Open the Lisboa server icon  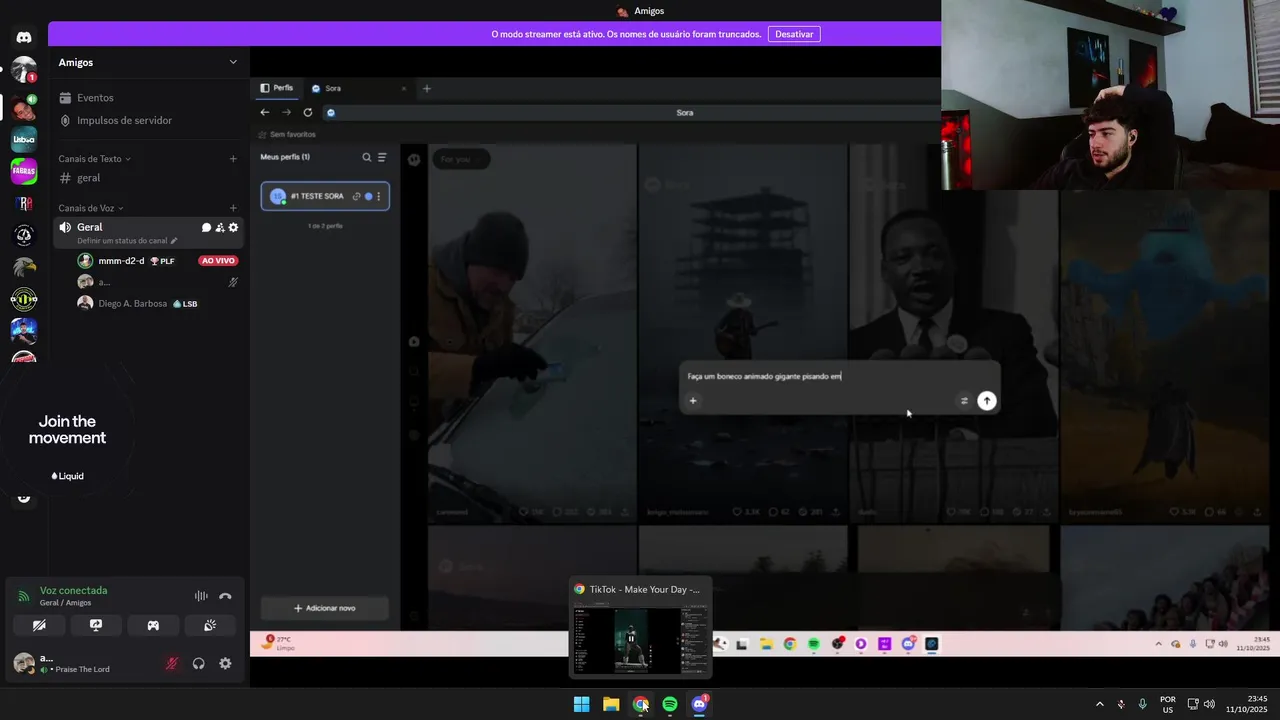(24, 139)
